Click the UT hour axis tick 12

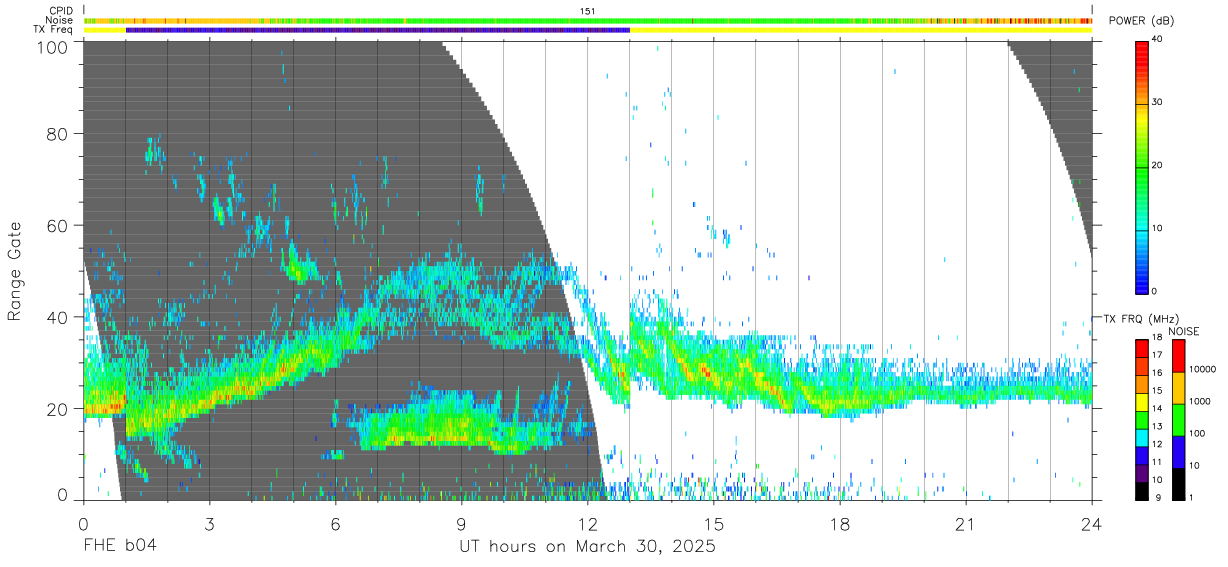tap(587, 524)
